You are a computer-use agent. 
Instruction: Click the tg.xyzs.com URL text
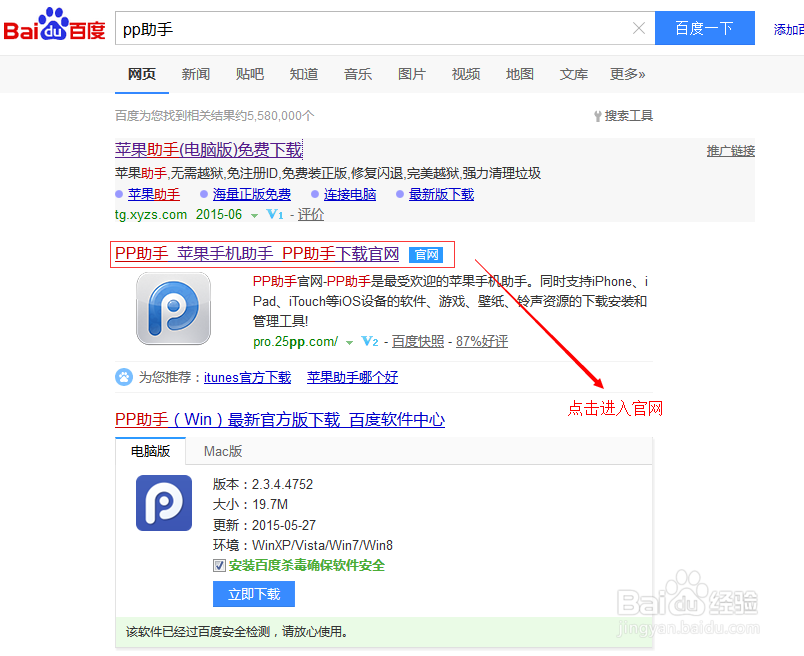pos(151,214)
